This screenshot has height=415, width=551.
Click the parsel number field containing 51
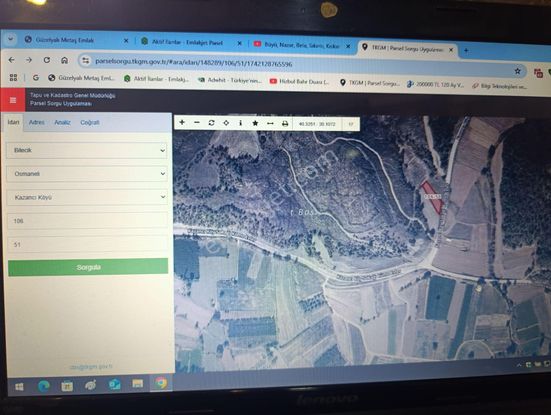coord(87,244)
